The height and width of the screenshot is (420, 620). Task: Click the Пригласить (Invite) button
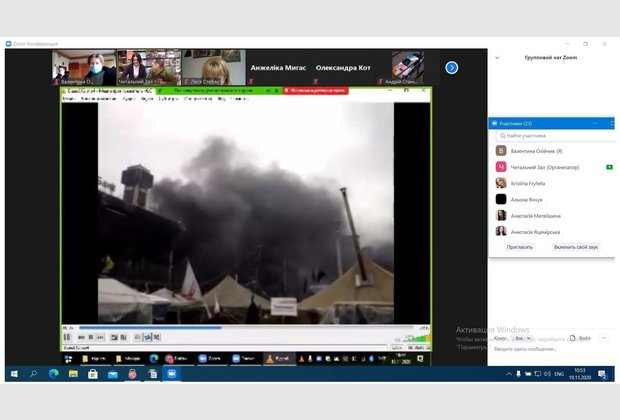click(x=520, y=246)
